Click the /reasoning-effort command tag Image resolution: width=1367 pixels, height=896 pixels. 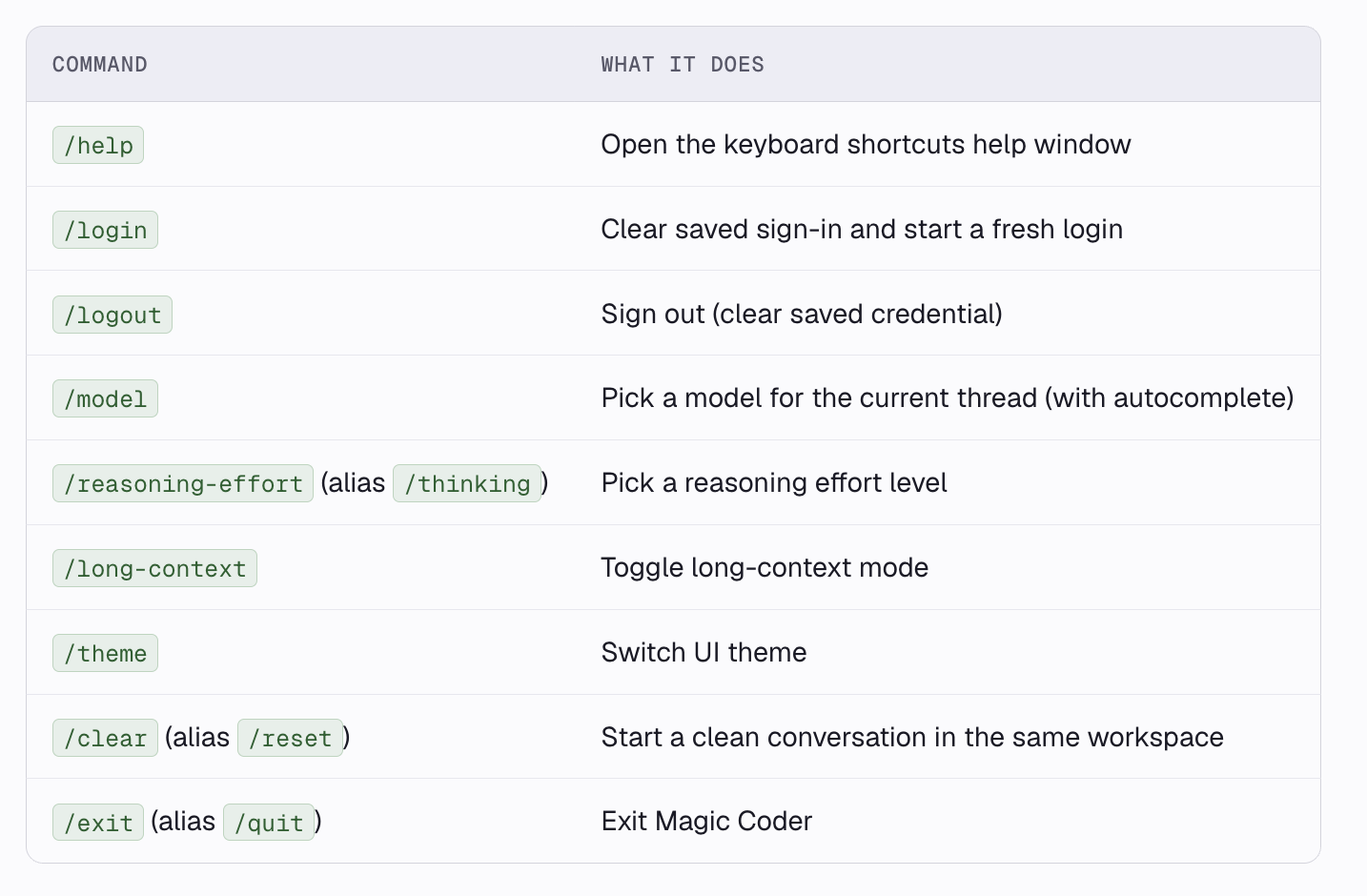(x=183, y=483)
